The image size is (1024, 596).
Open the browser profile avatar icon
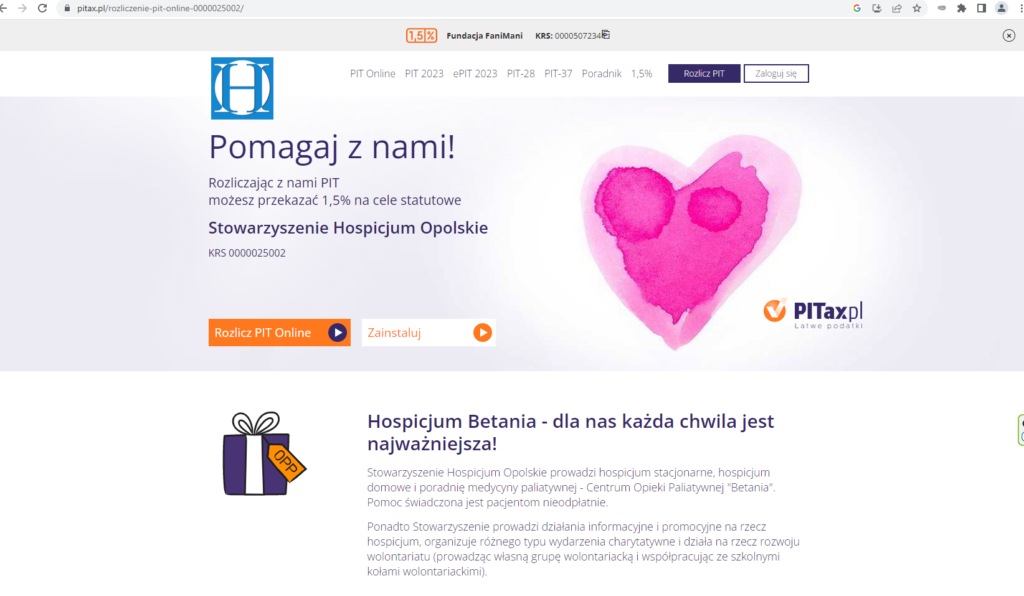(x=1001, y=8)
